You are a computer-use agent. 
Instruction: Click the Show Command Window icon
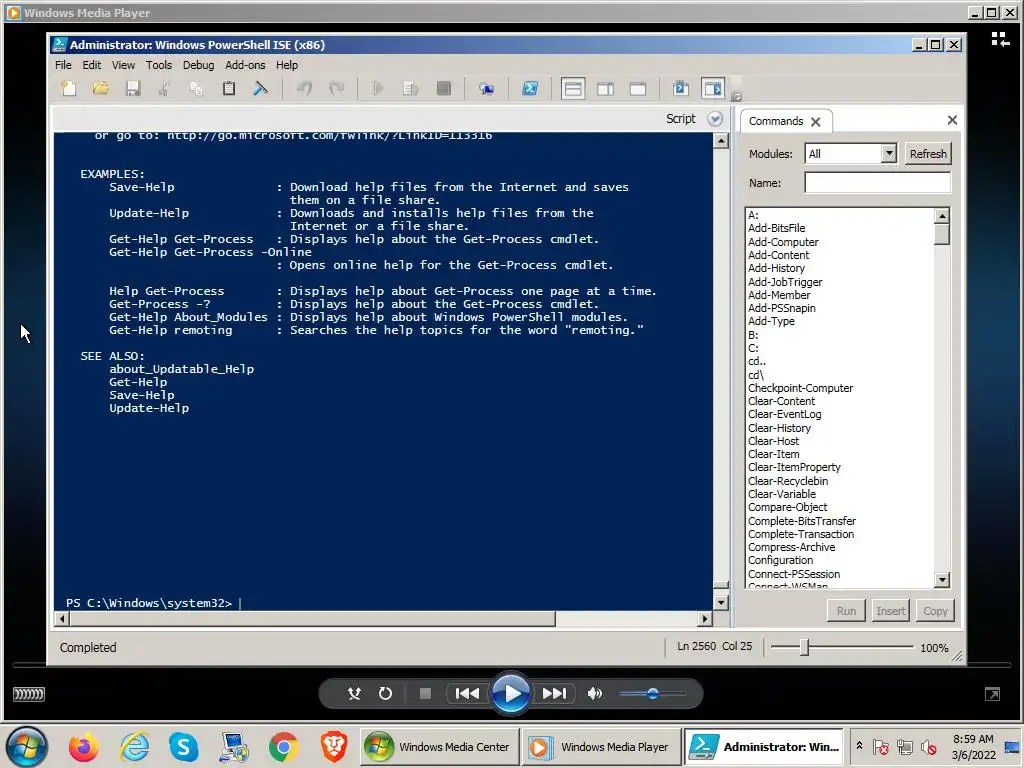680,89
